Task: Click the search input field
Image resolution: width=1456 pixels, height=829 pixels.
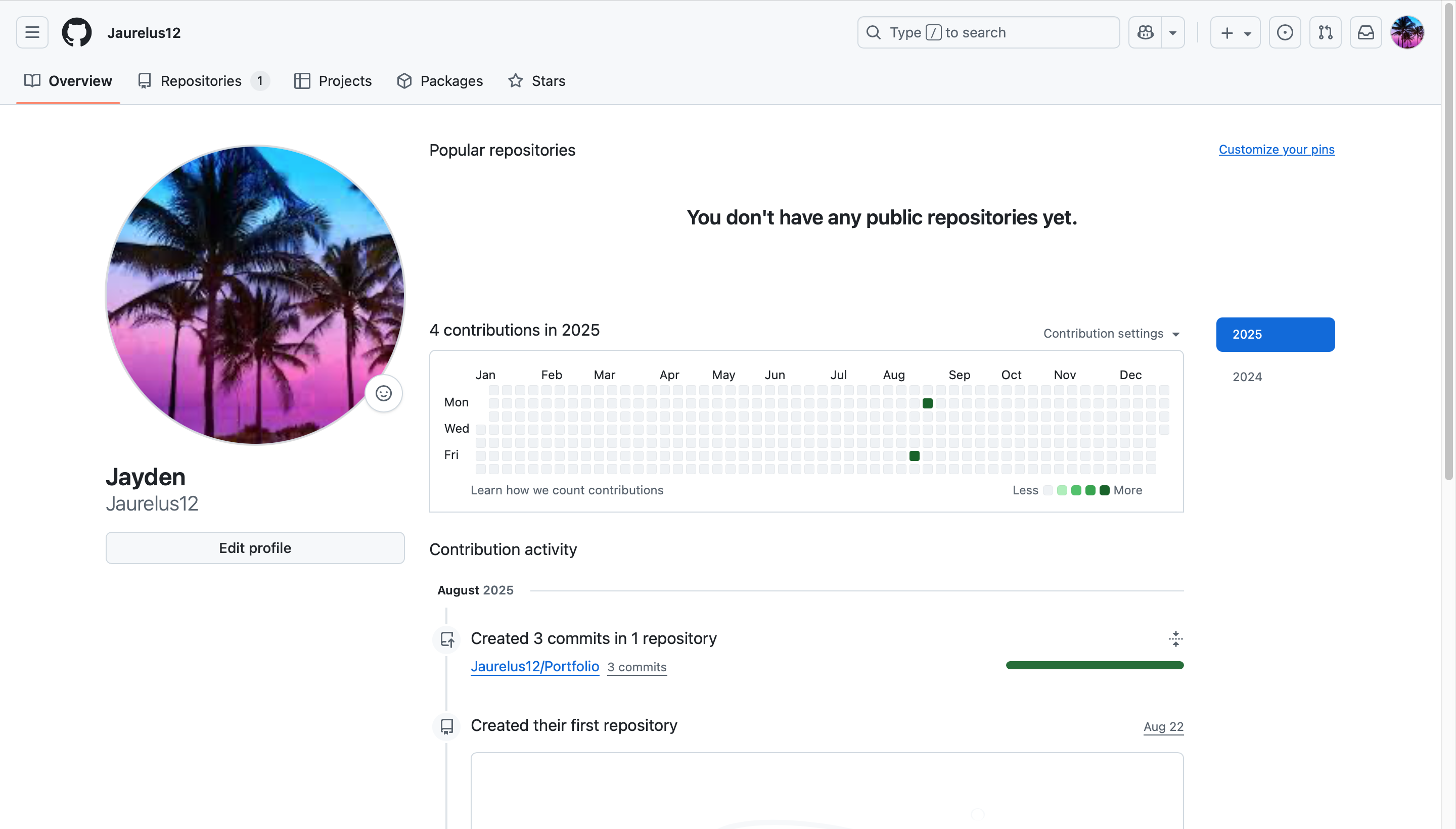Action: [x=988, y=32]
